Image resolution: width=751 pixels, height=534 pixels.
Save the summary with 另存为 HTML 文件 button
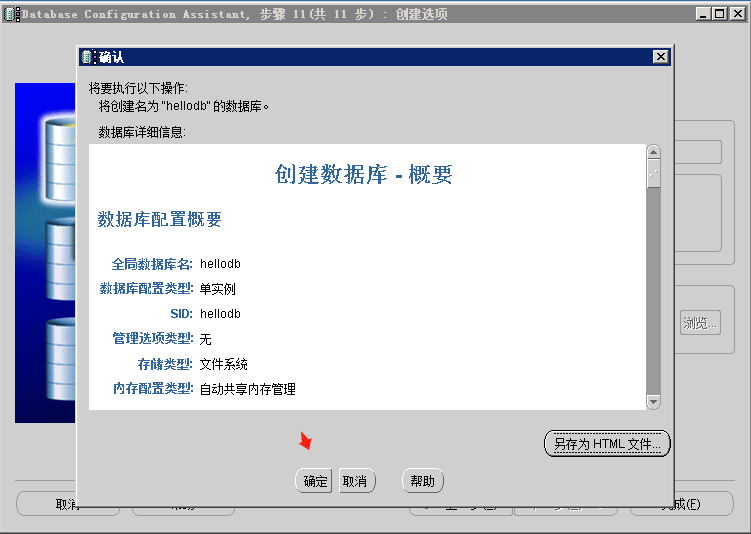pos(607,443)
